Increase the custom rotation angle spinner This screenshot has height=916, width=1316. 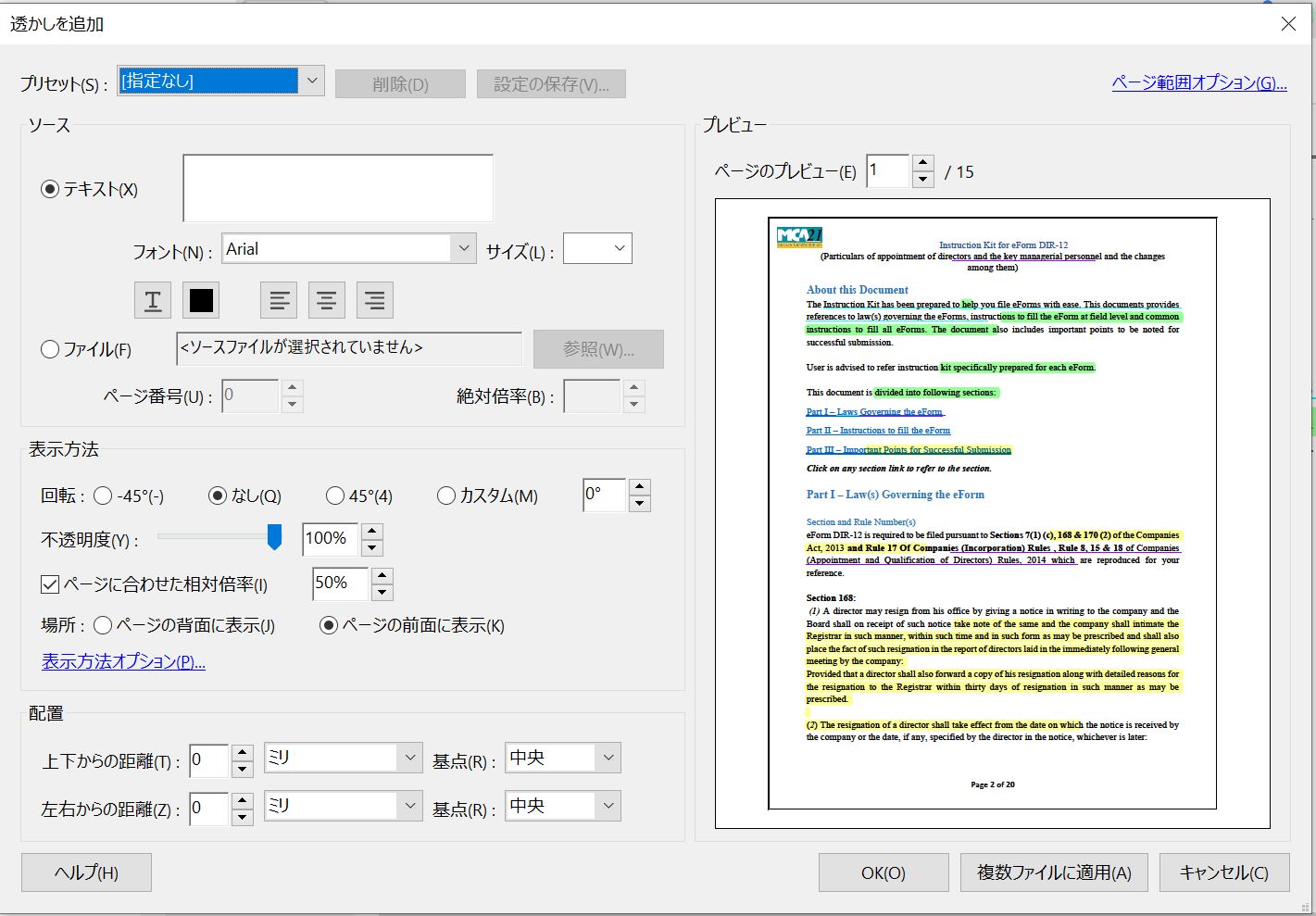(639, 486)
